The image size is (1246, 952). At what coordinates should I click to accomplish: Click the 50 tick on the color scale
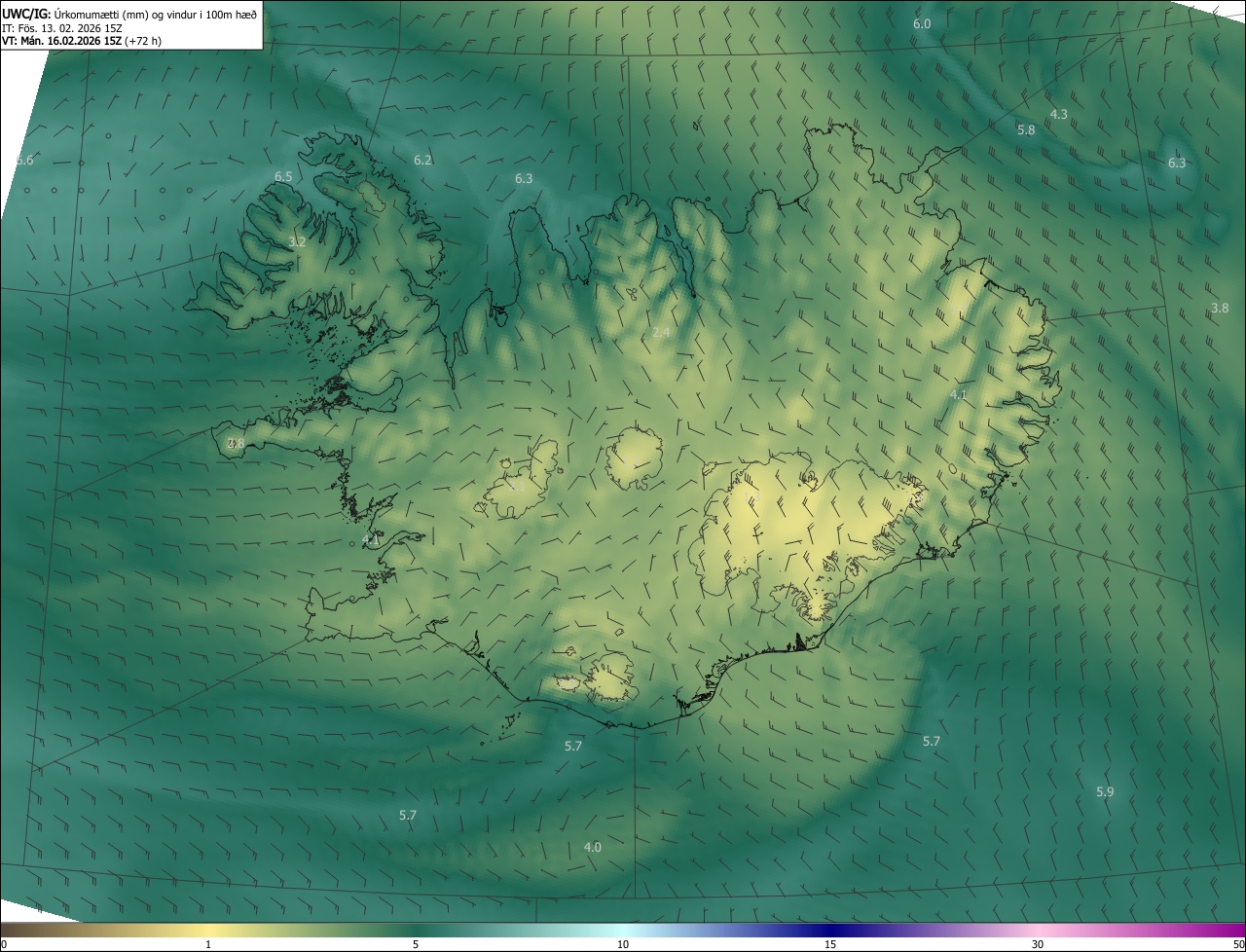pyautogui.click(x=1237, y=945)
